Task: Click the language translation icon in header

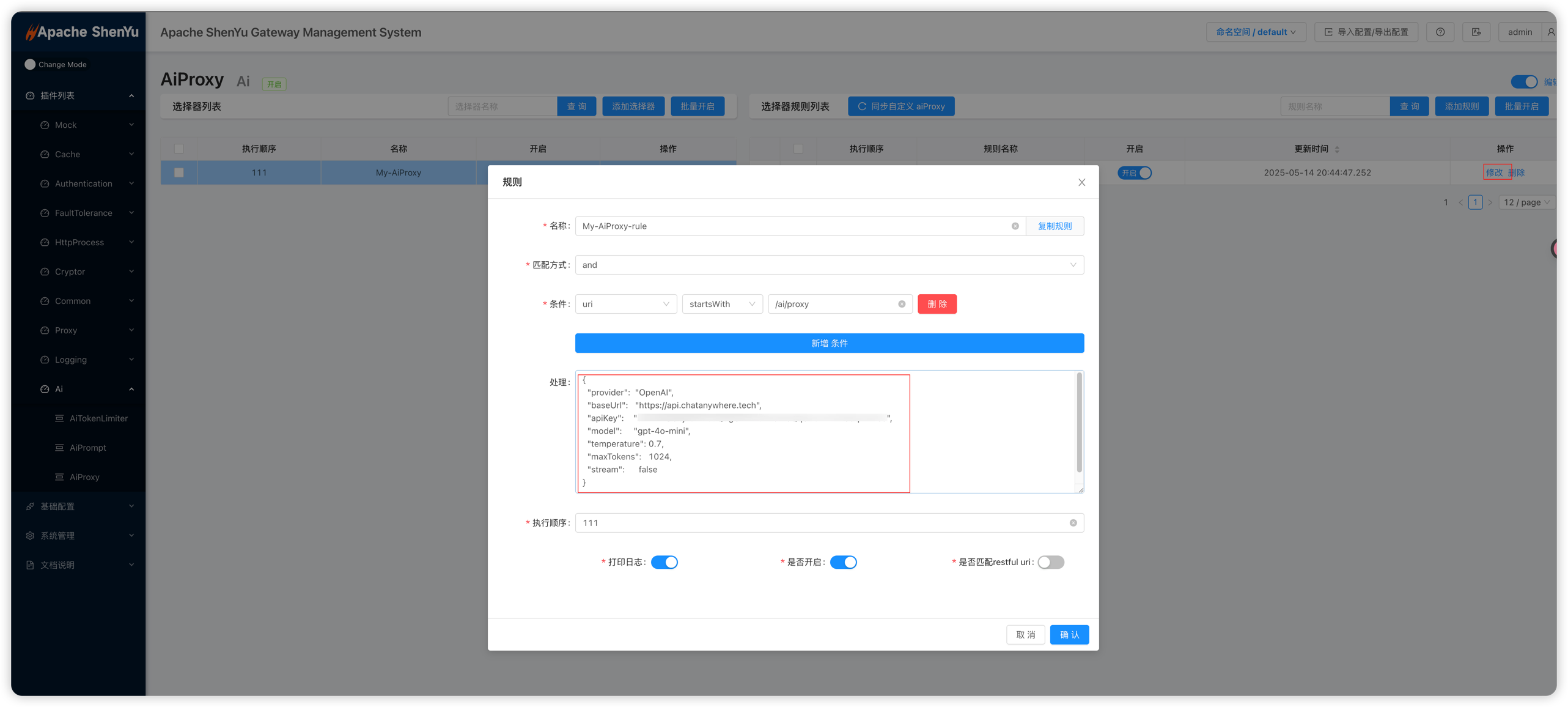Action: pos(1476,32)
